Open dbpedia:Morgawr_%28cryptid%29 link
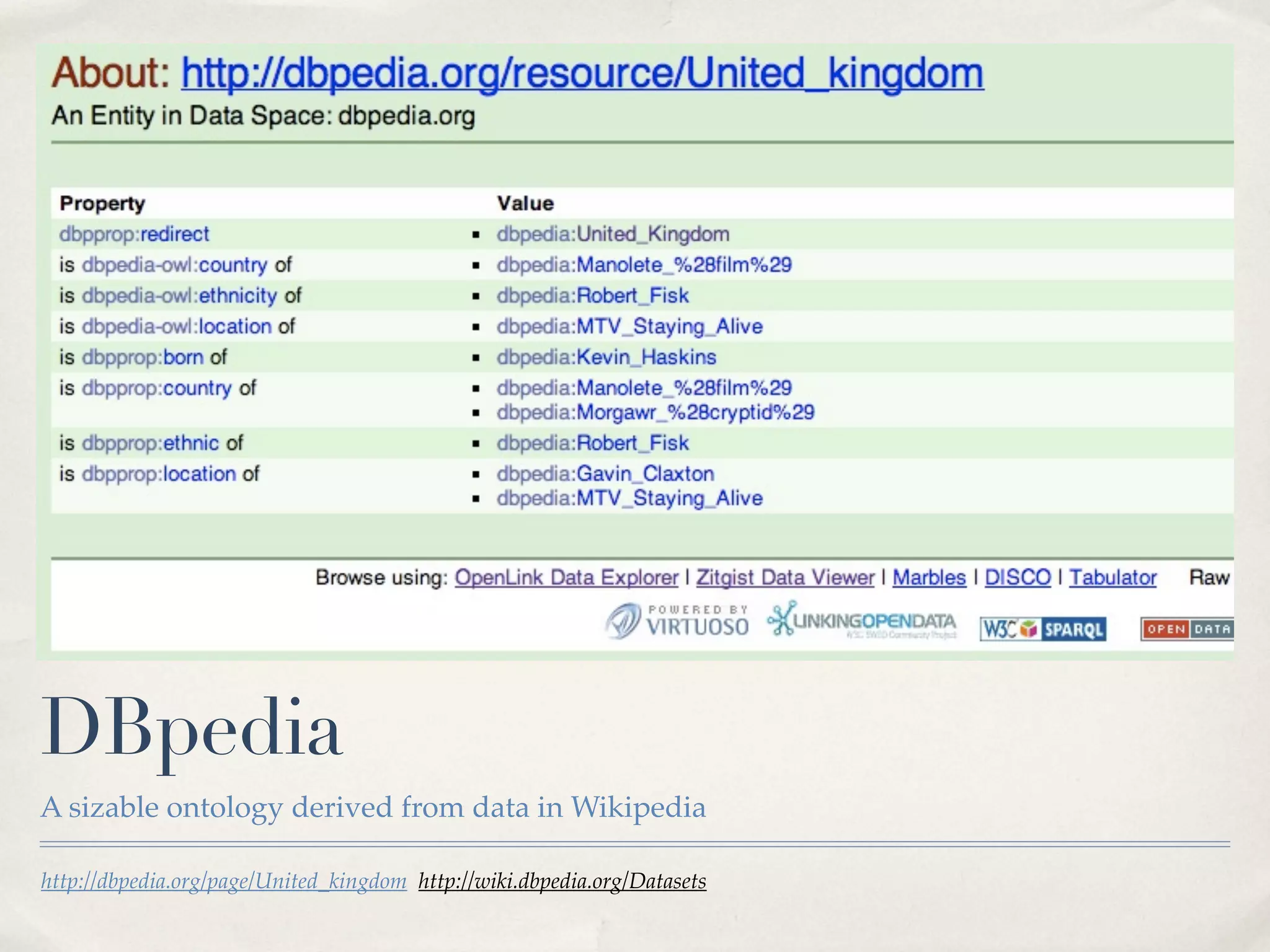Viewport: 1270px width, 952px height. pyautogui.click(x=655, y=412)
